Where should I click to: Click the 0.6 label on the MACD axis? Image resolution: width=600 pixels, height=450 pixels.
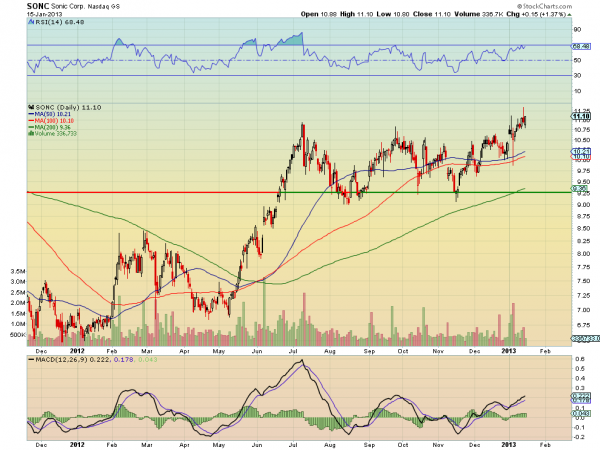[x=580, y=359]
